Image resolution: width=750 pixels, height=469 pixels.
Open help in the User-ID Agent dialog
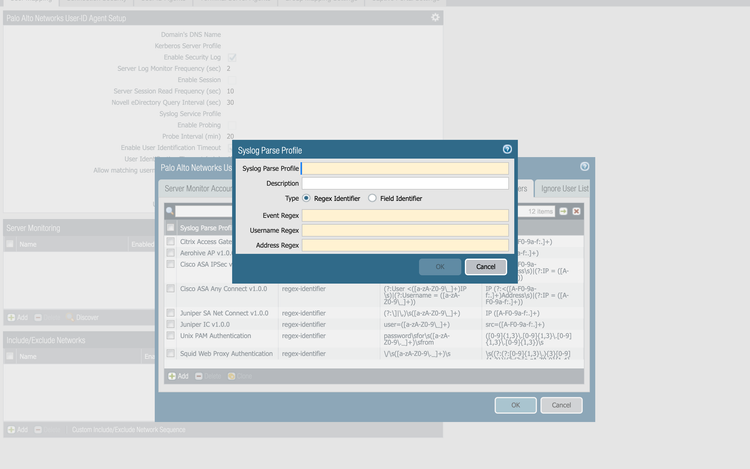pos(584,166)
